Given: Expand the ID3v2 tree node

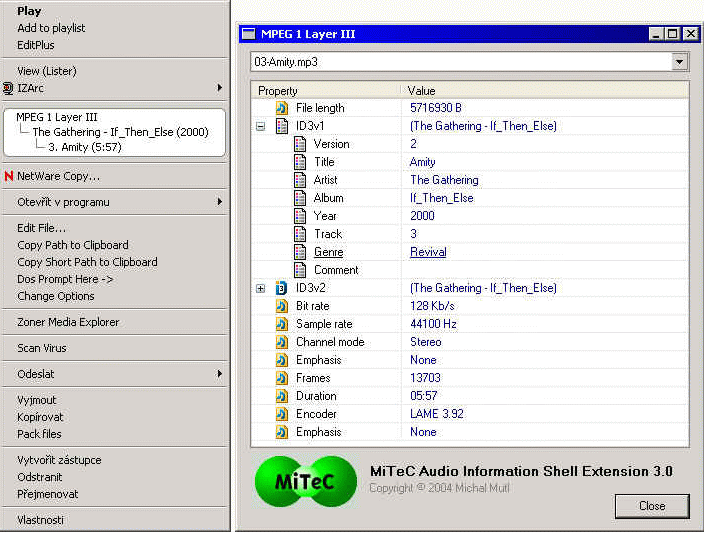Looking at the screenshot, I should [x=260, y=288].
